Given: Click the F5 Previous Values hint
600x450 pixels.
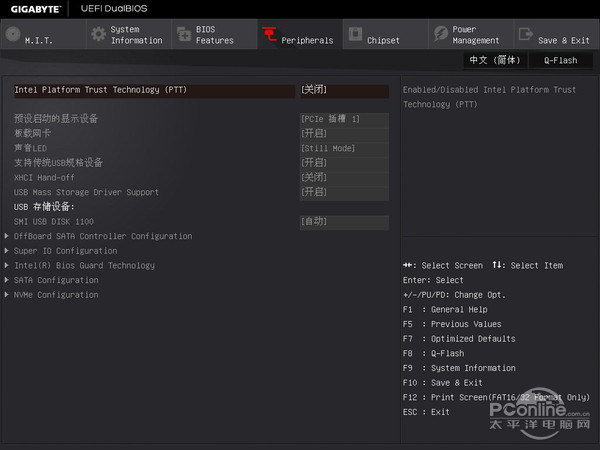Looking at the screenshot, I should tap(452, 324).
